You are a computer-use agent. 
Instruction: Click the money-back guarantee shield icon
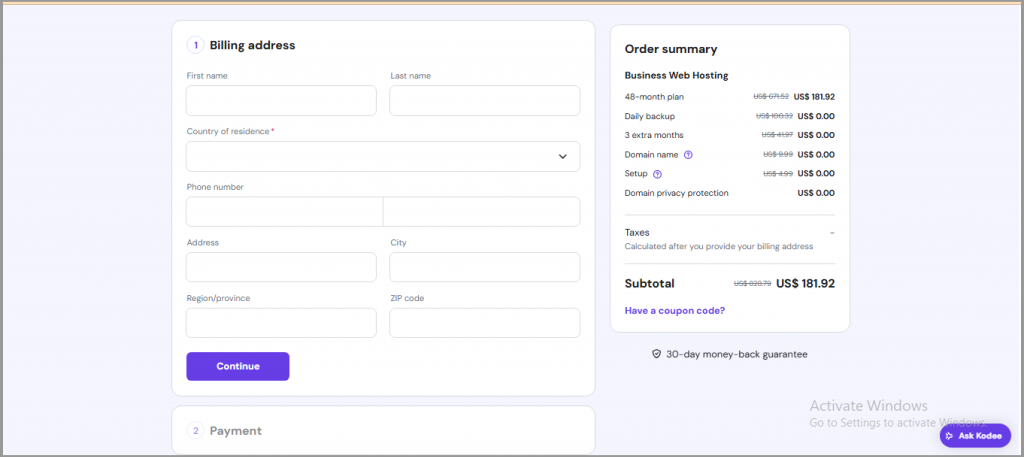656,355
